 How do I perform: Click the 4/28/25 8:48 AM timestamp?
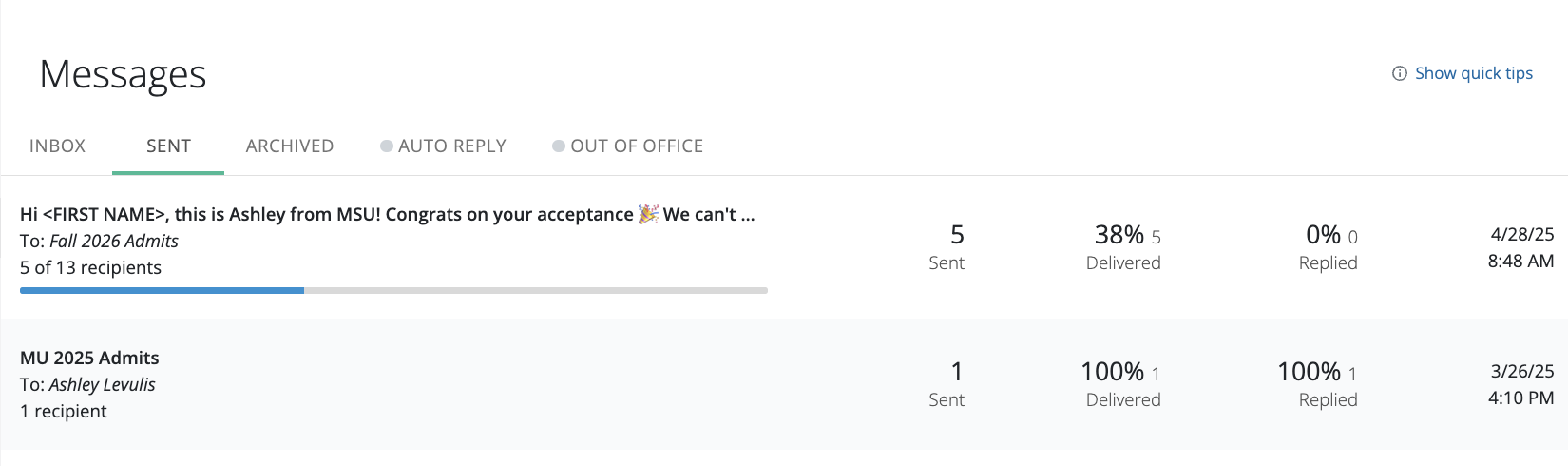click(x=1520, y=247)
